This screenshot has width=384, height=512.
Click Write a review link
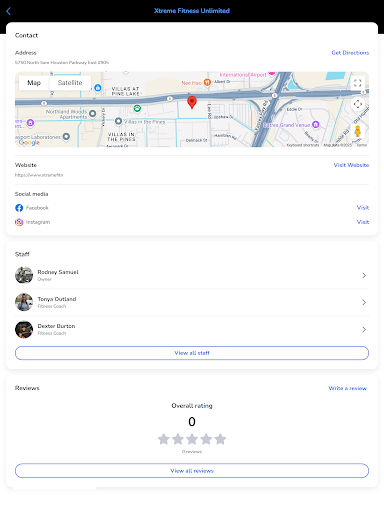(347, 388)
